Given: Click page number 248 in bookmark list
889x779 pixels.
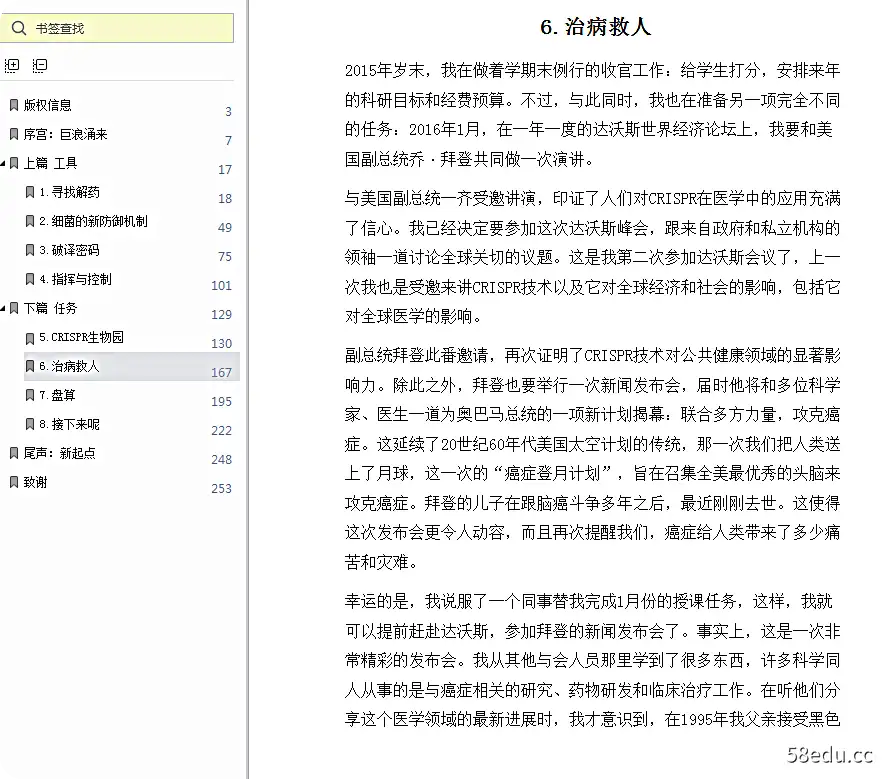Looking at the screenshot, I should click(x=222, y=459).
